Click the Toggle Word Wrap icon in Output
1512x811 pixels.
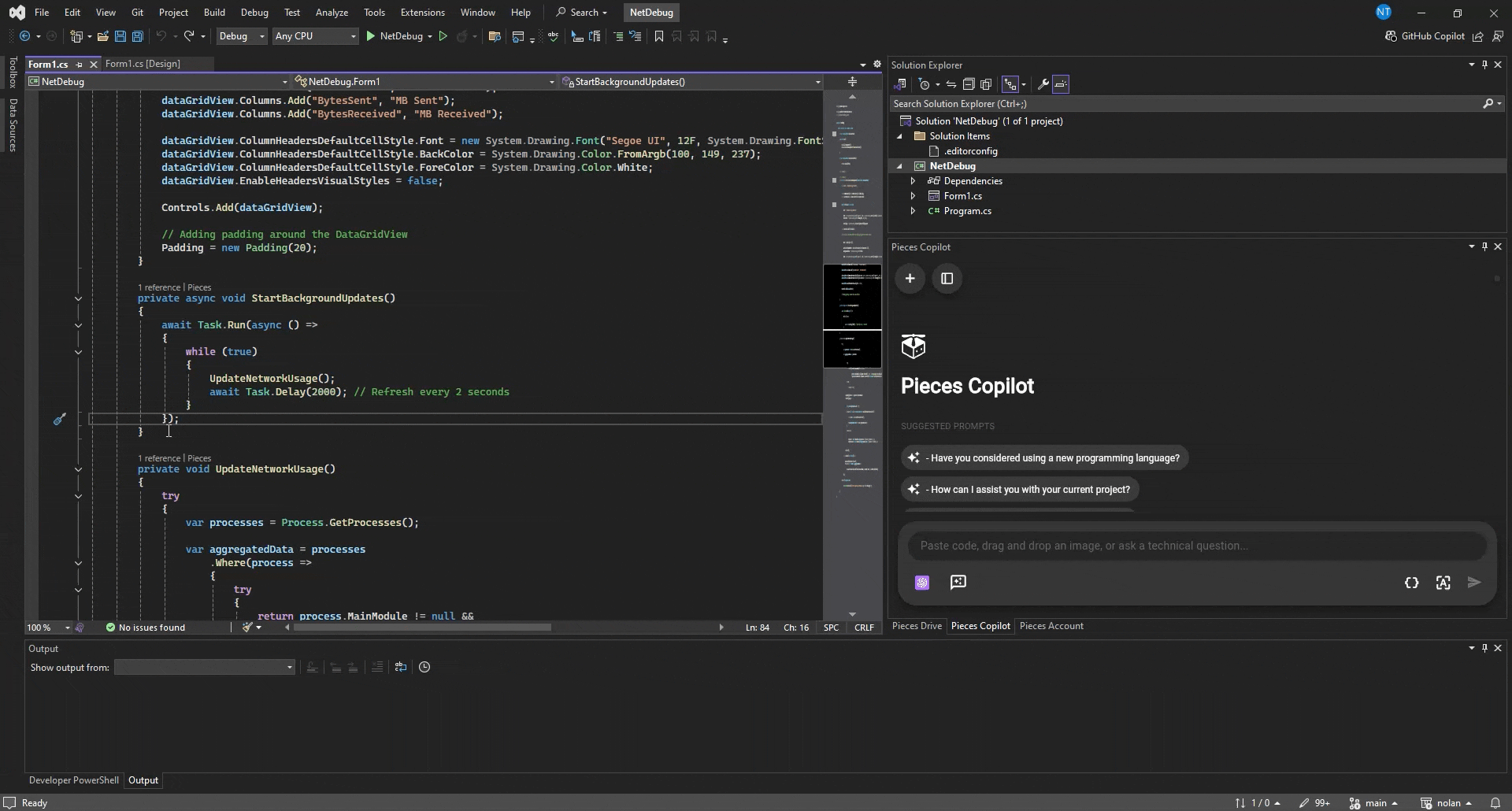tap(401, 668)
